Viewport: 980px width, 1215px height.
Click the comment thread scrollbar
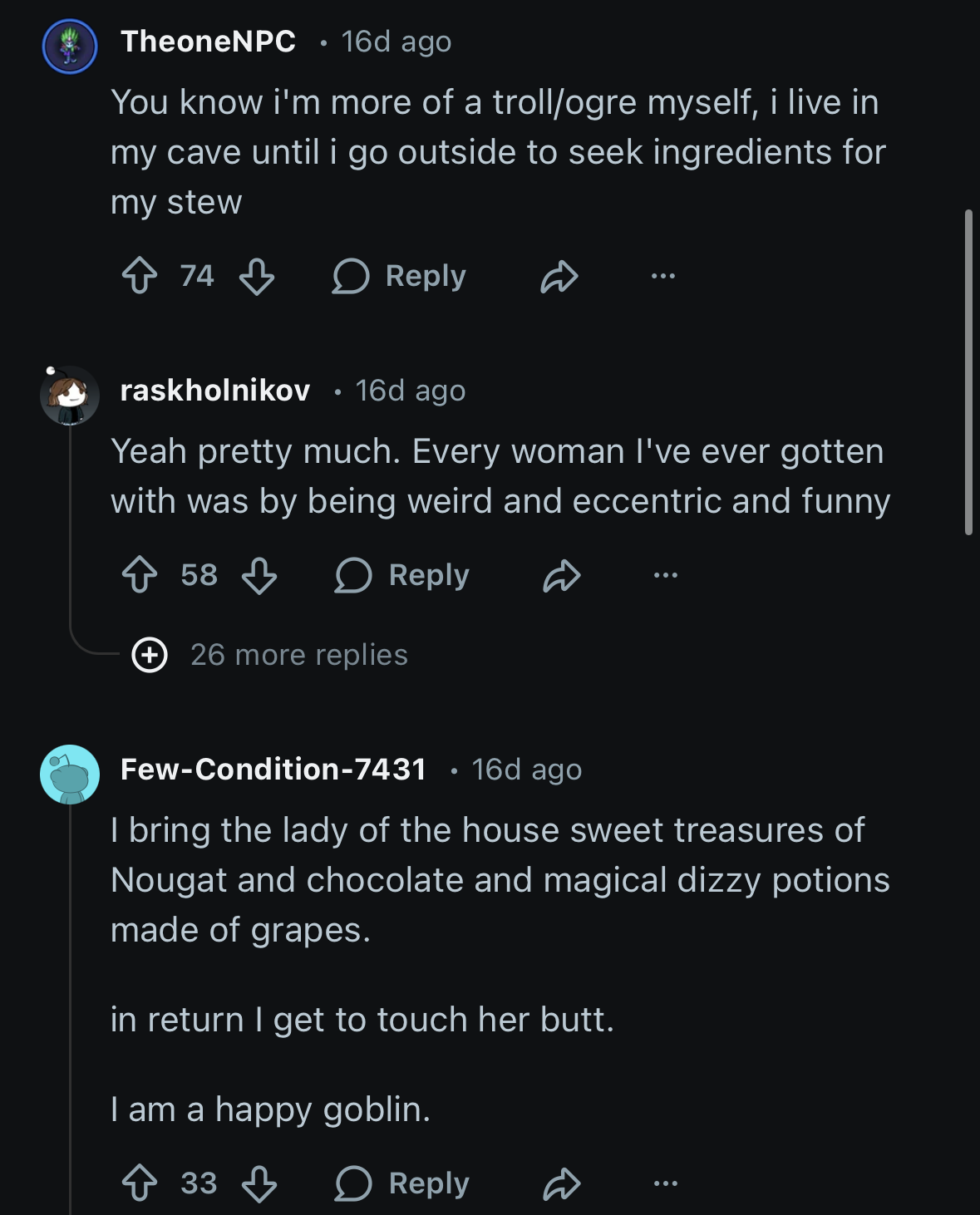[x=968, y=372]
